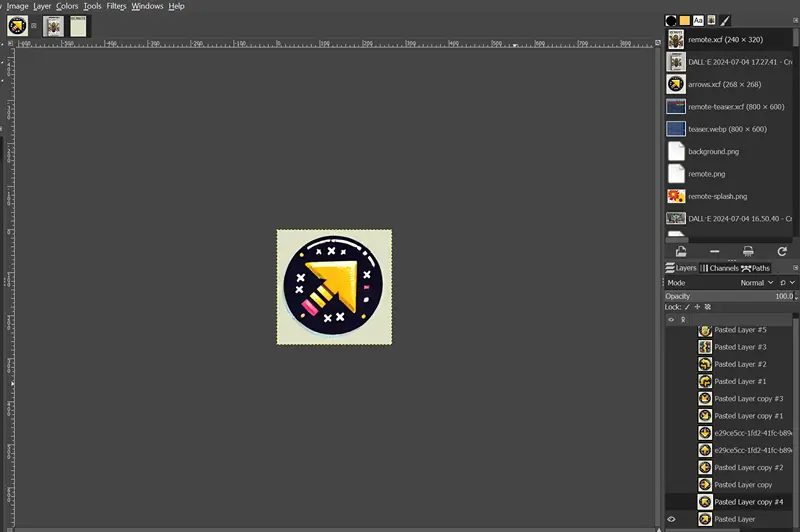Open the Brushes dock tab

coord(671,20)
